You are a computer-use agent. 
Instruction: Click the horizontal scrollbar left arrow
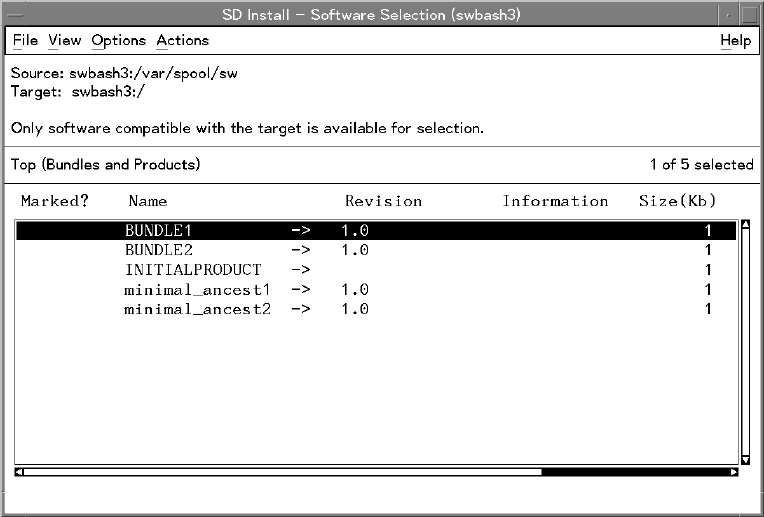(x=21, y=472)
